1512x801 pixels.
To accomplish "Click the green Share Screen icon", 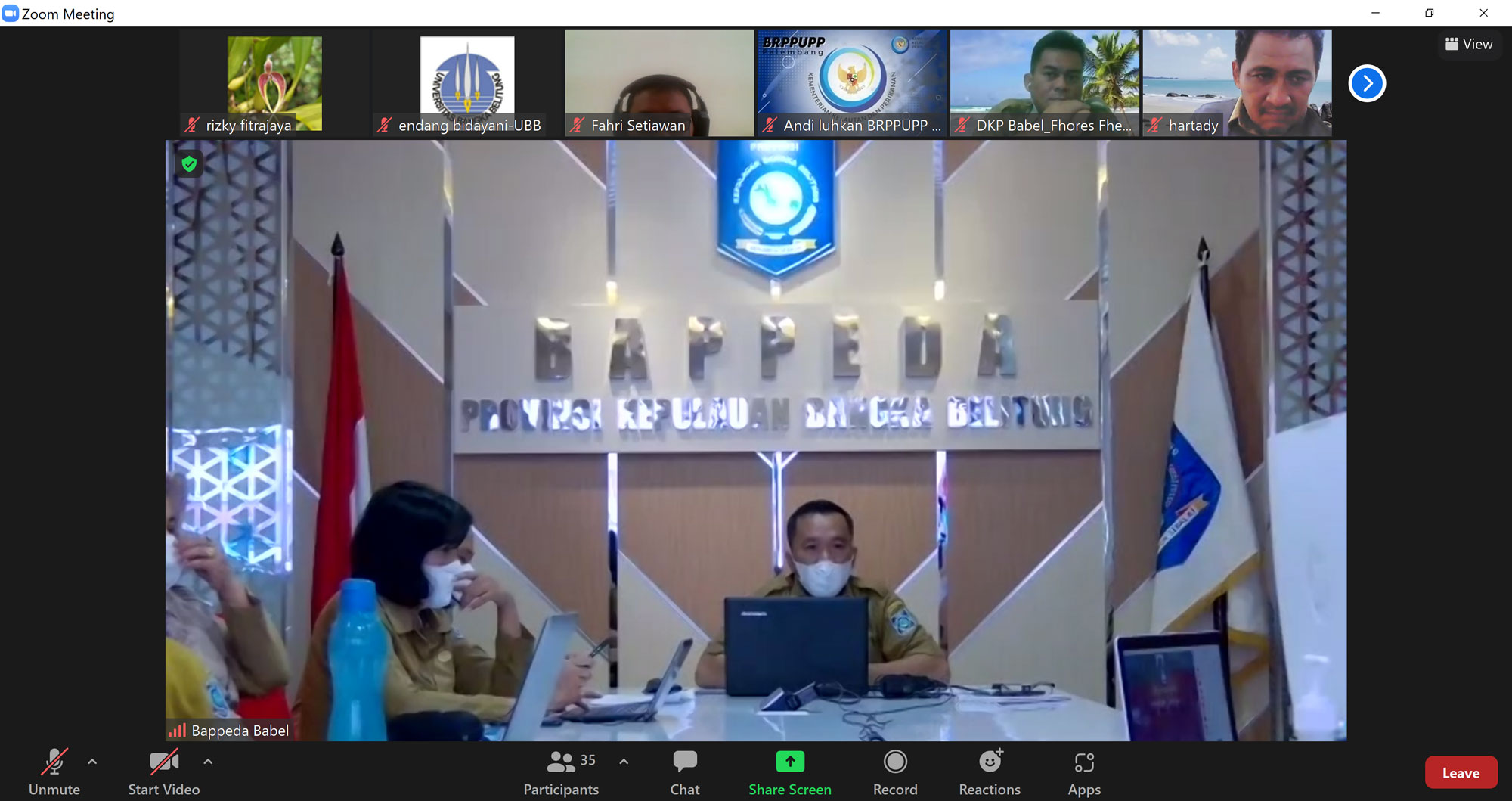I will [789, 762].
